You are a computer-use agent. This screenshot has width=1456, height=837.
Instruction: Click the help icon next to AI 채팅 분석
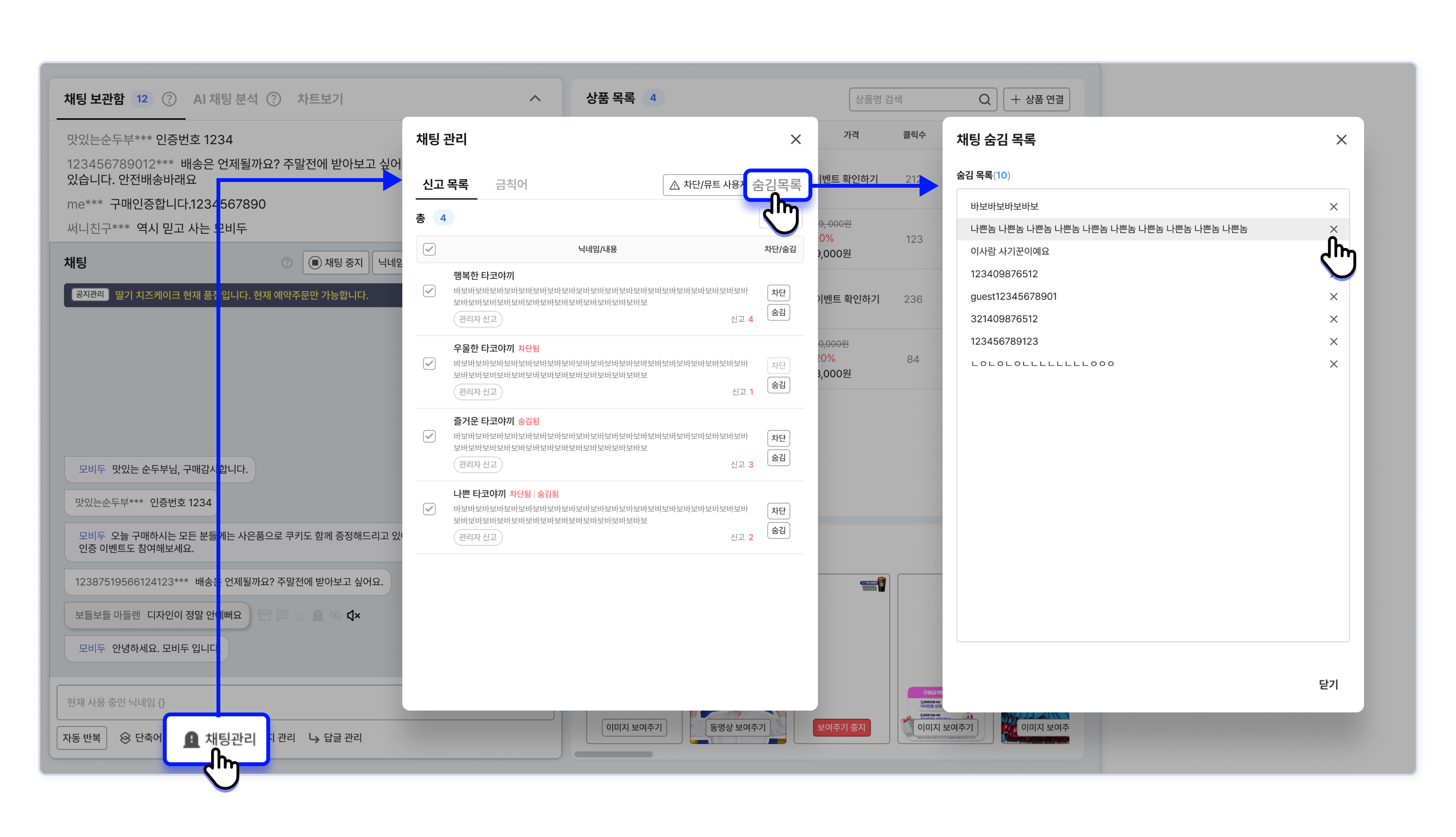pos(273,99)
